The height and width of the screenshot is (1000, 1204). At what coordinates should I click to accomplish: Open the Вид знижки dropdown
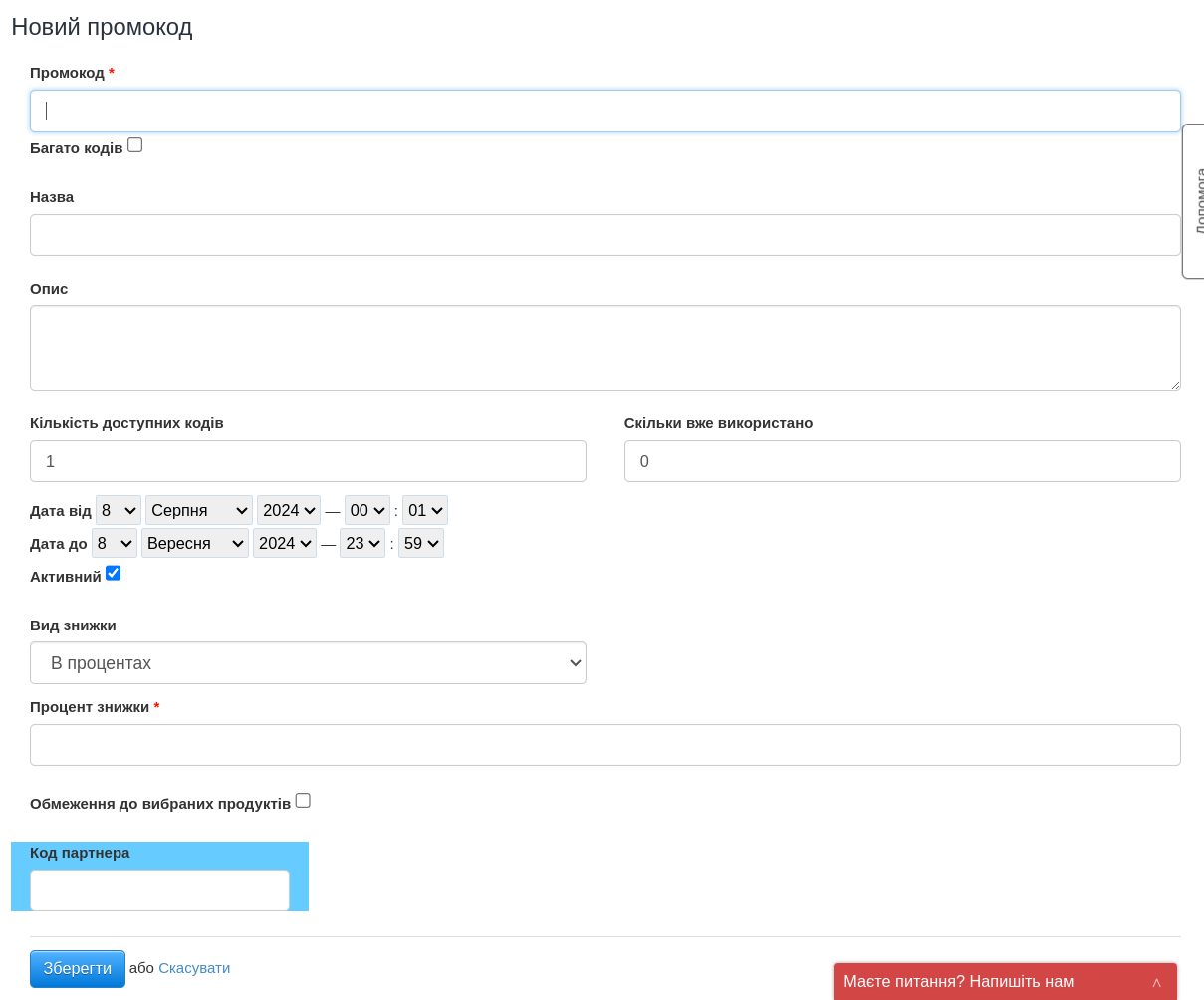click(308, 663)
